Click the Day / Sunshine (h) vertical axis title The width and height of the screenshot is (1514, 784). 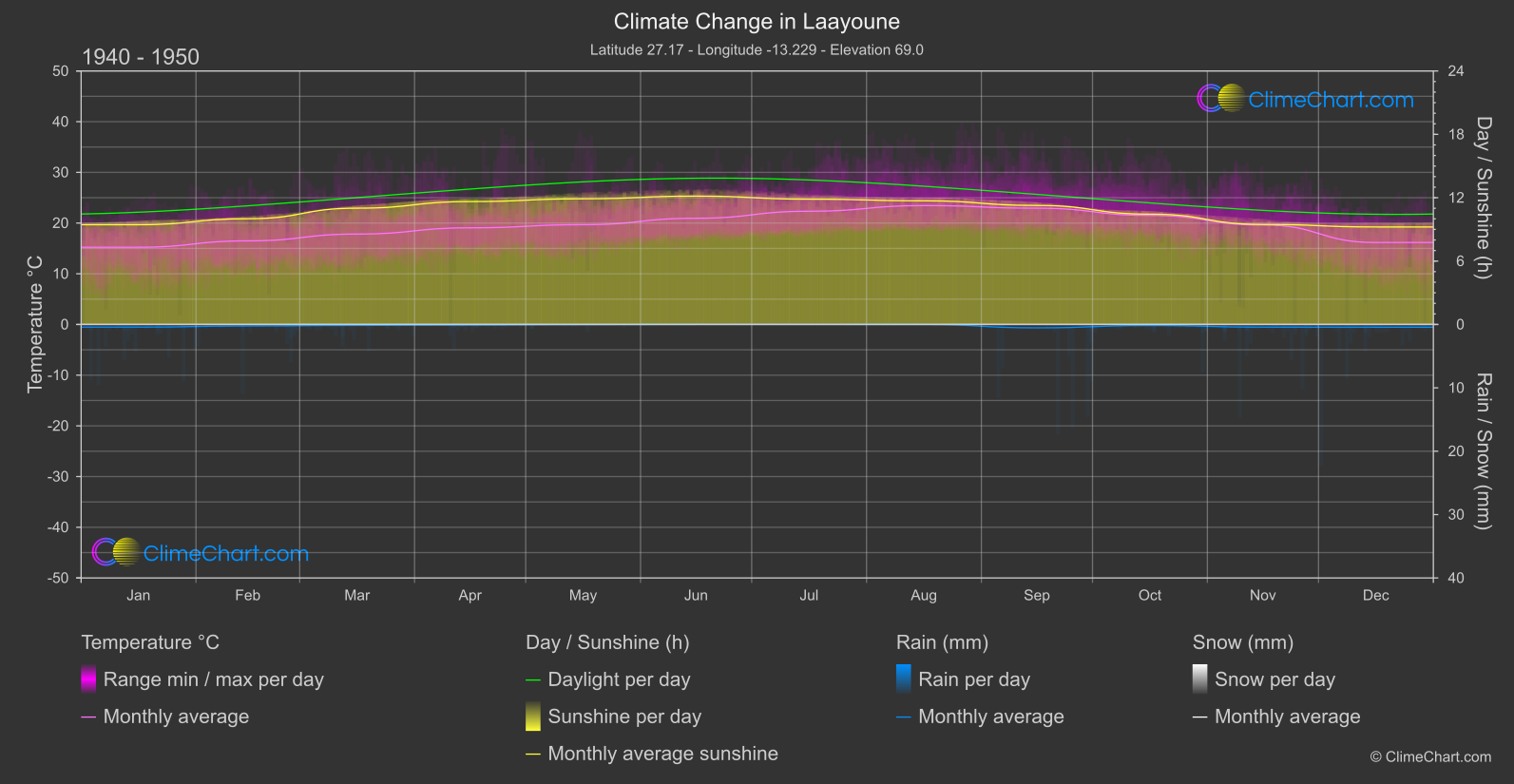pos(1483,198)
